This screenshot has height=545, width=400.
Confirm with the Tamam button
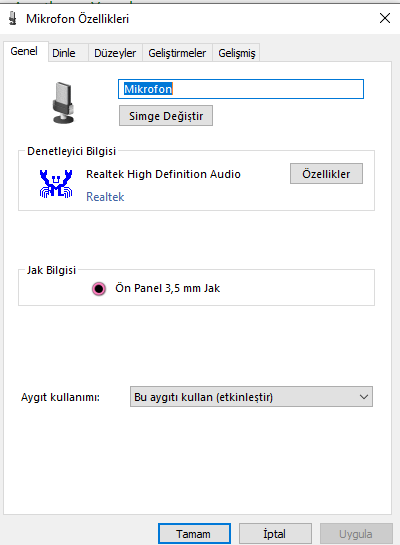(x=194, y=534)
